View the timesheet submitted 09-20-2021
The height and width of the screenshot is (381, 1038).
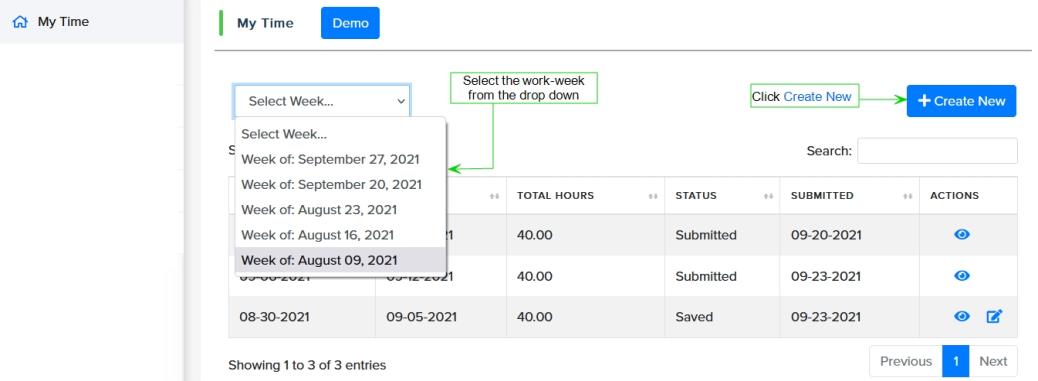pos(961,234)
